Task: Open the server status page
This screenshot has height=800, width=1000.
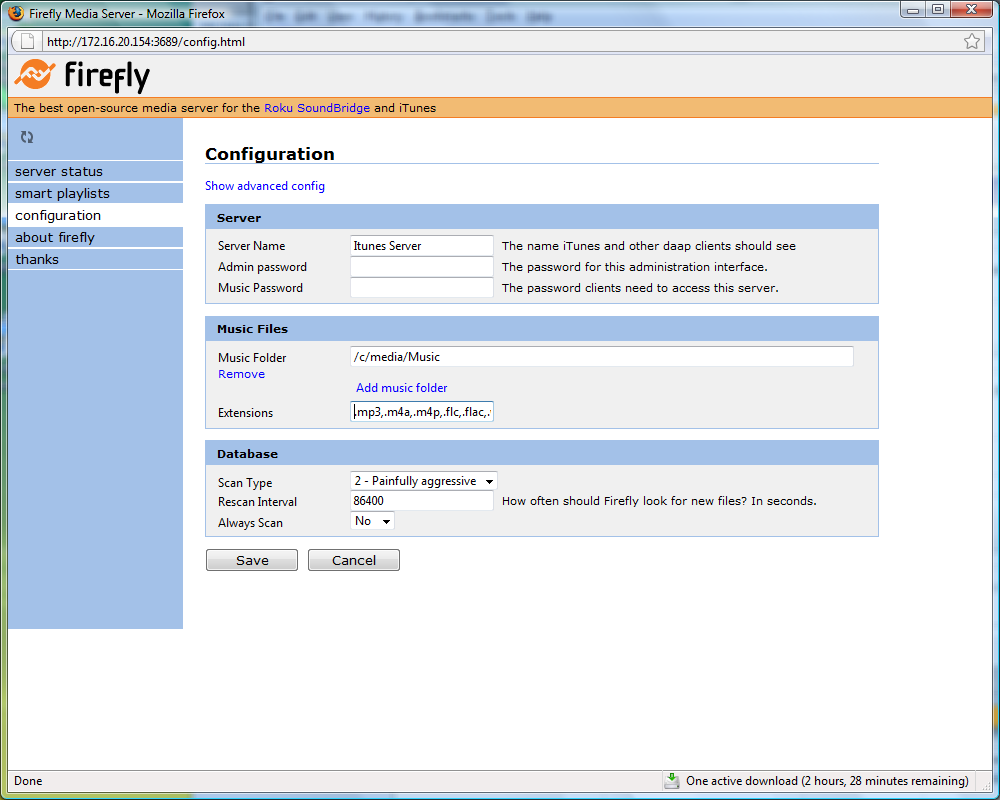Action: point(96,171)
